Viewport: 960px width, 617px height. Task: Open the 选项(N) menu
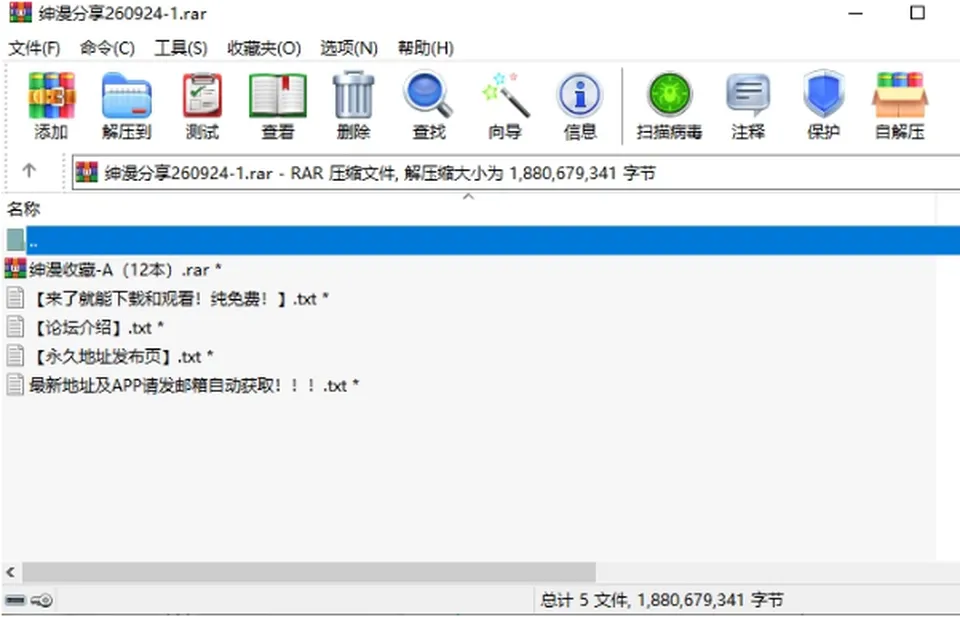coord(349,48)
